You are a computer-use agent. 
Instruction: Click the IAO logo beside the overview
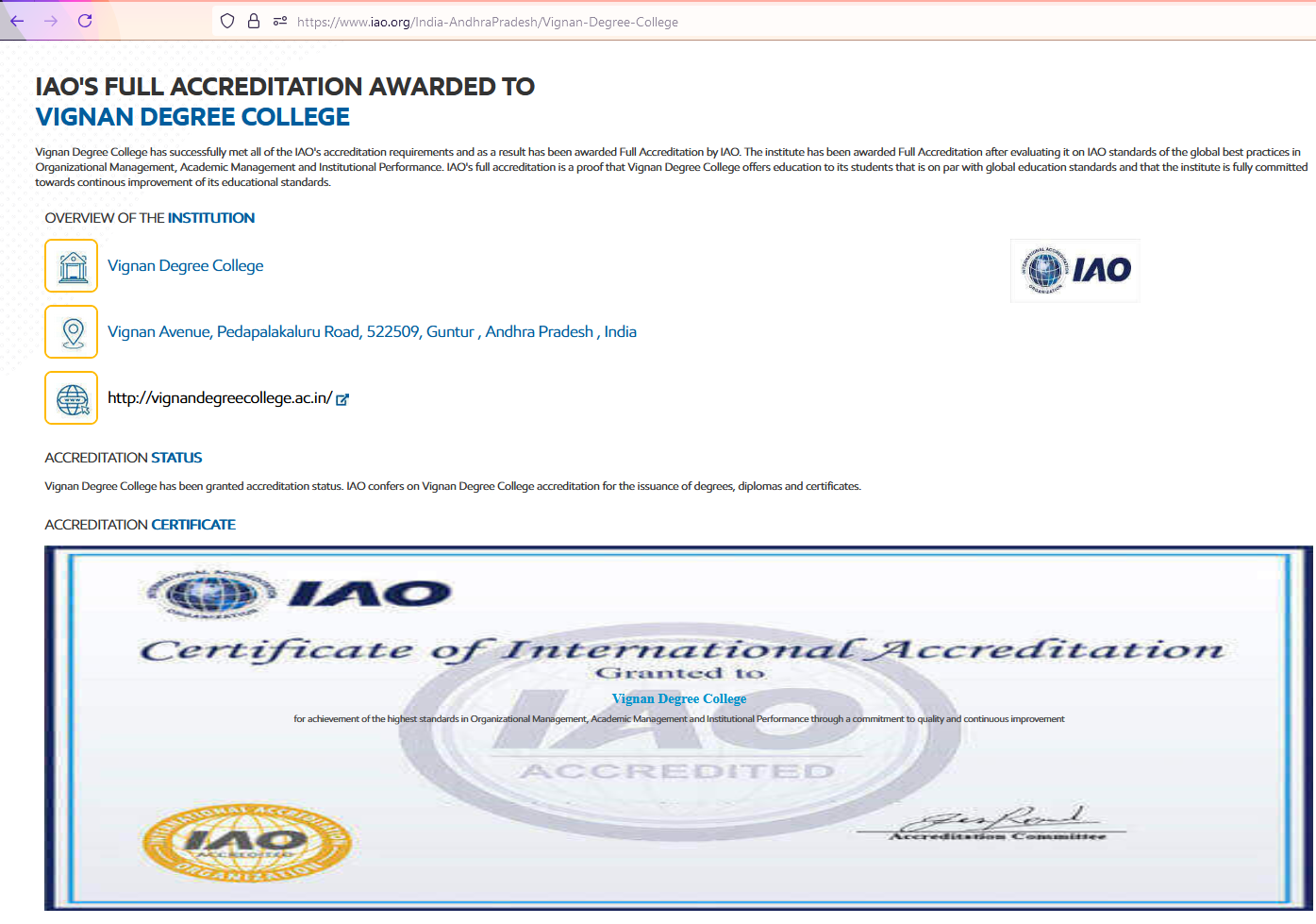[x=1074, y=271]
